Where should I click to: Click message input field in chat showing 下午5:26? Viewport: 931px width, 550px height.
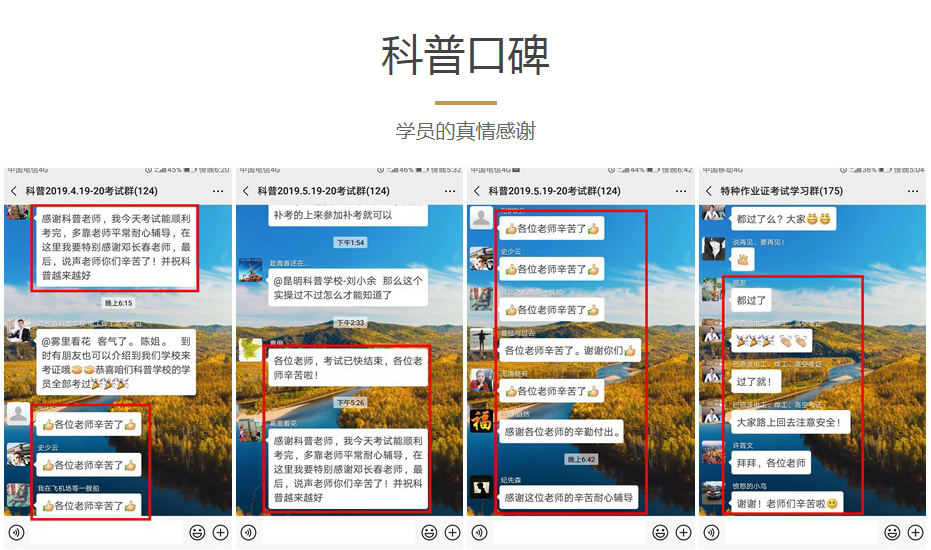click(x=339, y=533)
